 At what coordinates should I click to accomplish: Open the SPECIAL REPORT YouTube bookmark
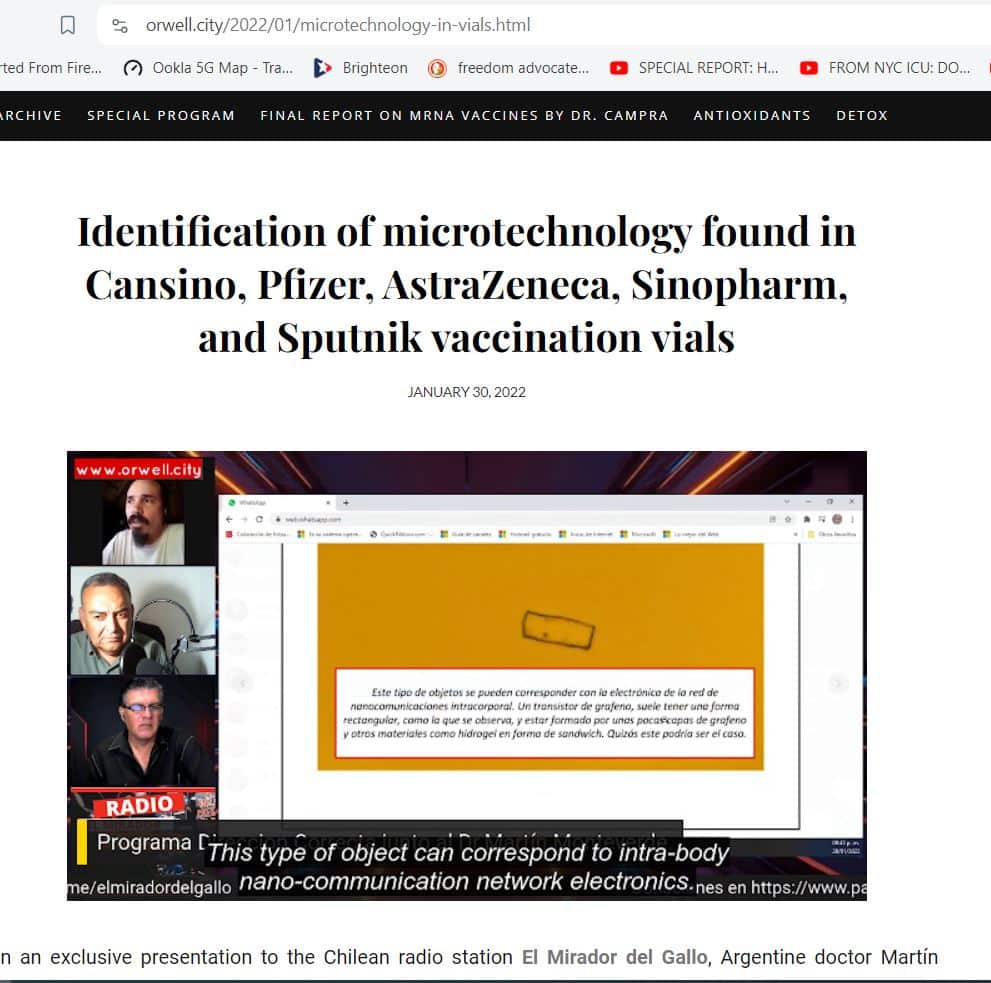[694, 68]
